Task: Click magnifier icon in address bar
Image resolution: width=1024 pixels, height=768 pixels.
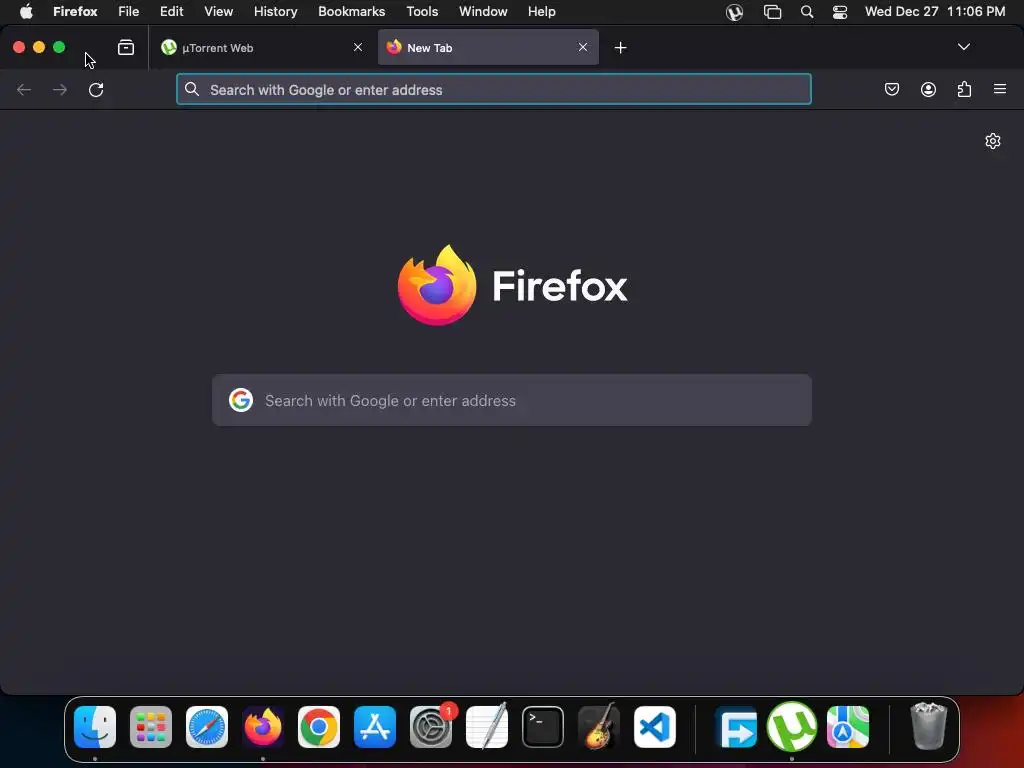Action: (191, 89)
